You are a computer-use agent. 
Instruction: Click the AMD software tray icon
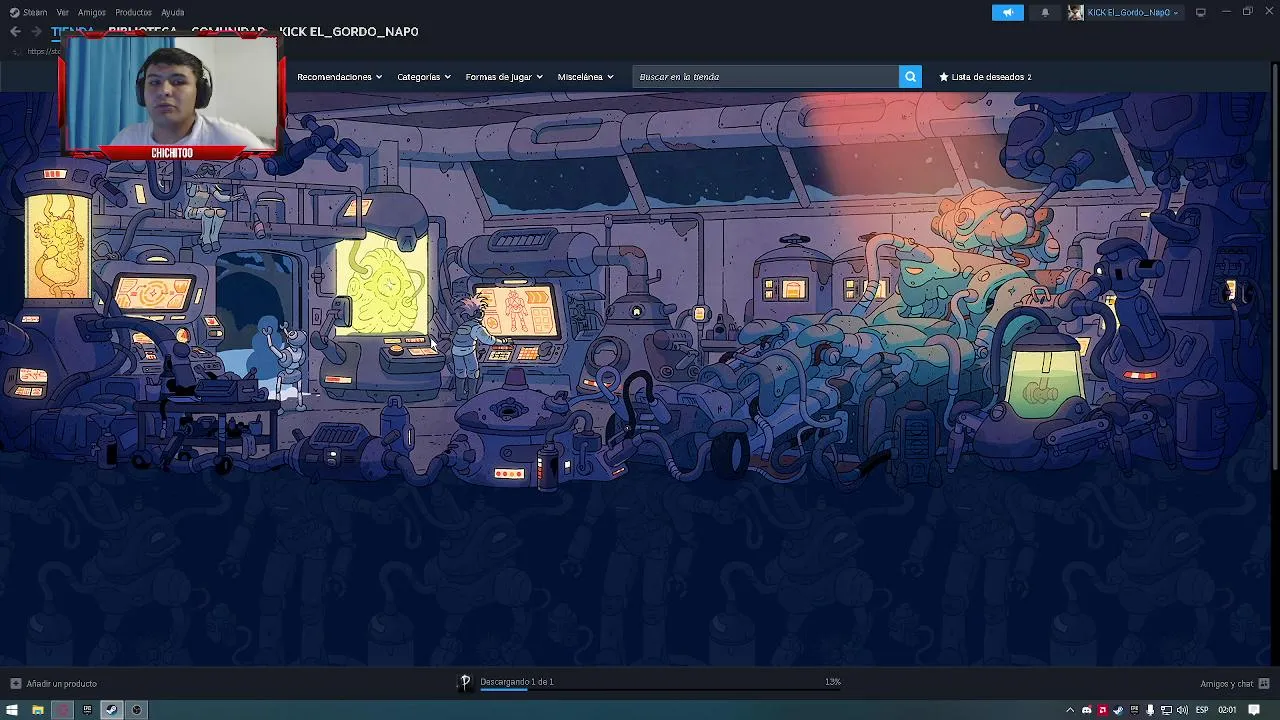pos(1102,710)
